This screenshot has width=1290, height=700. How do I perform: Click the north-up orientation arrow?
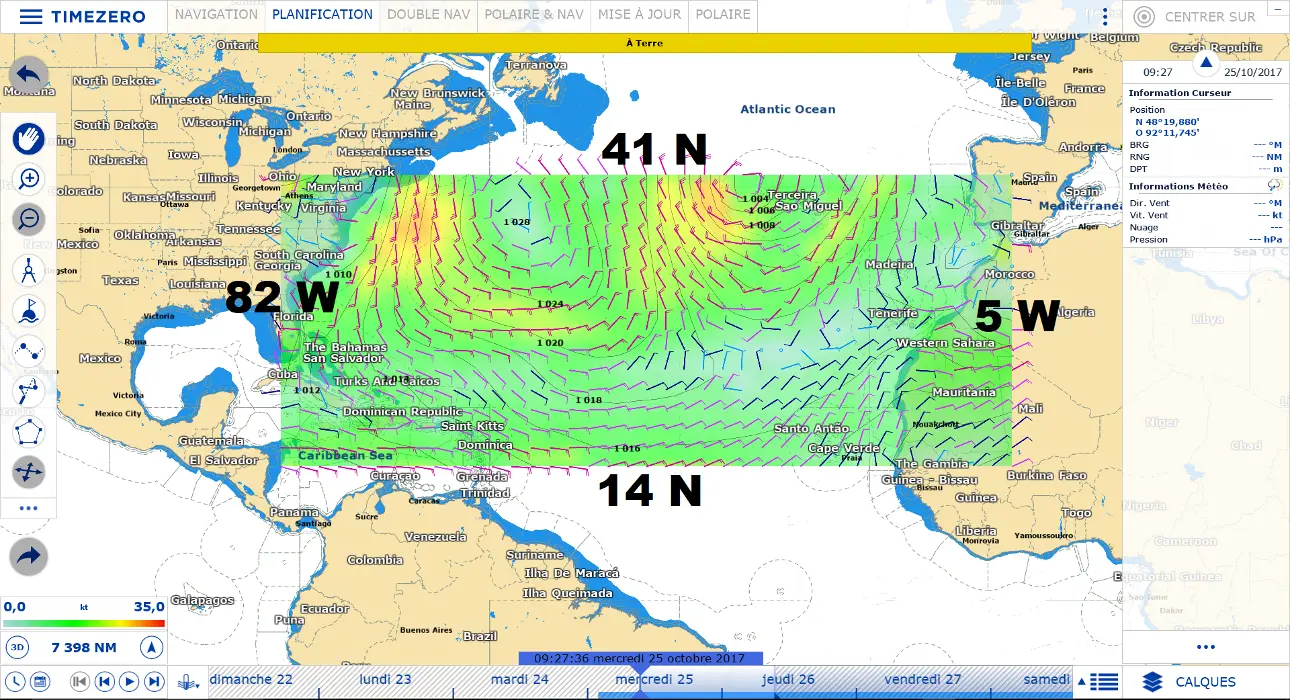point(151,647)
